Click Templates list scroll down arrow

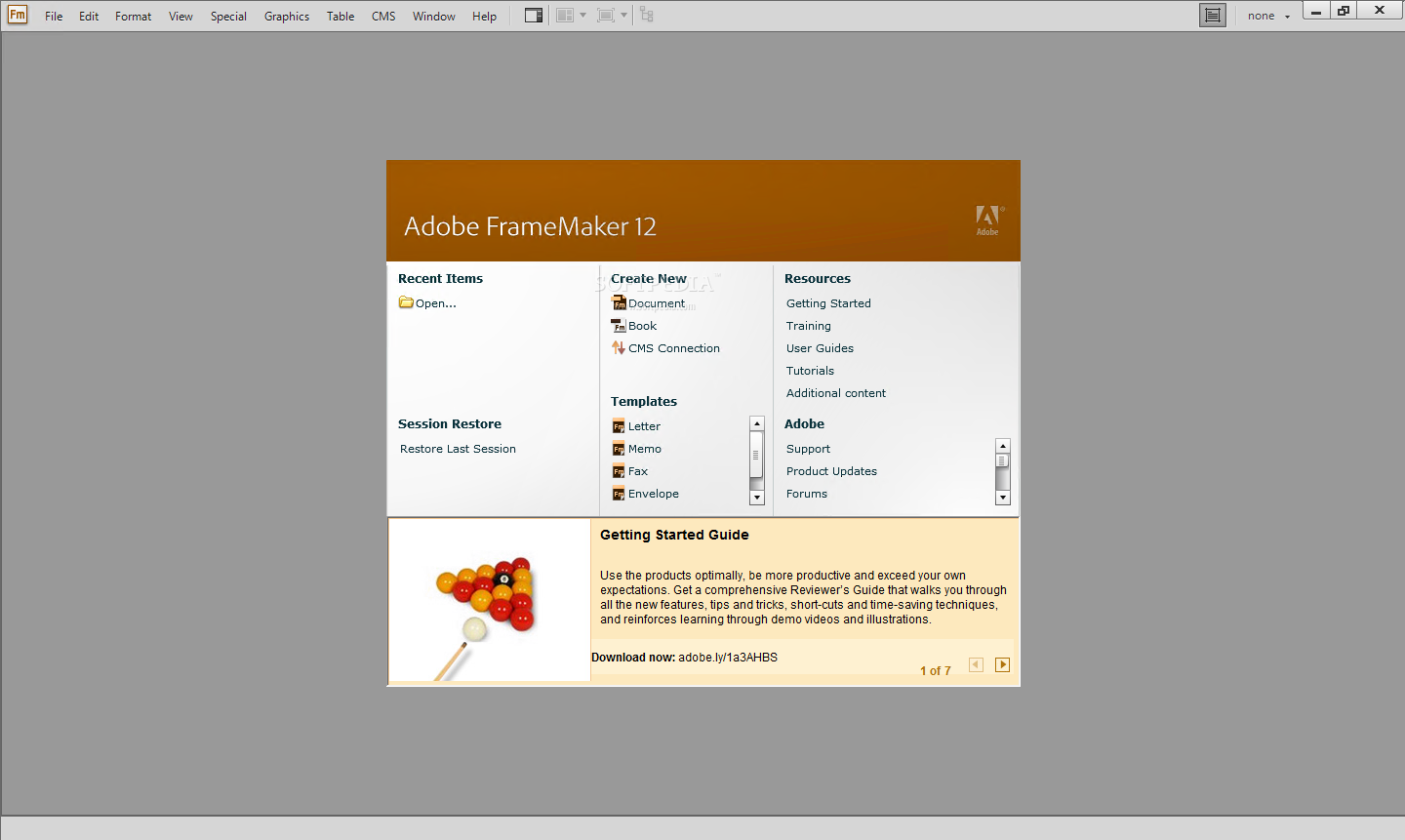[756, 498]
